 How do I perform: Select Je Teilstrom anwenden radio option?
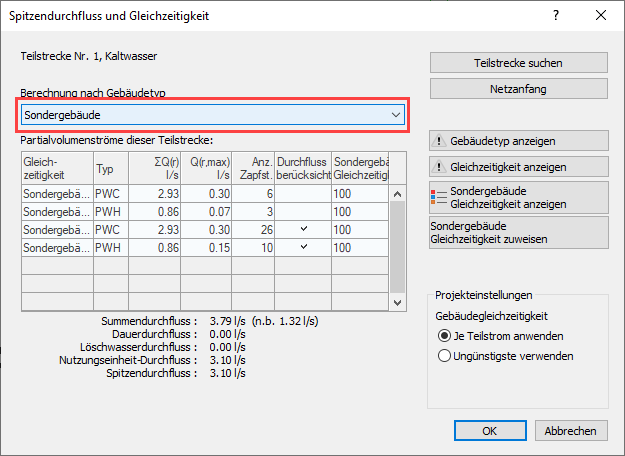coord(501,336)
